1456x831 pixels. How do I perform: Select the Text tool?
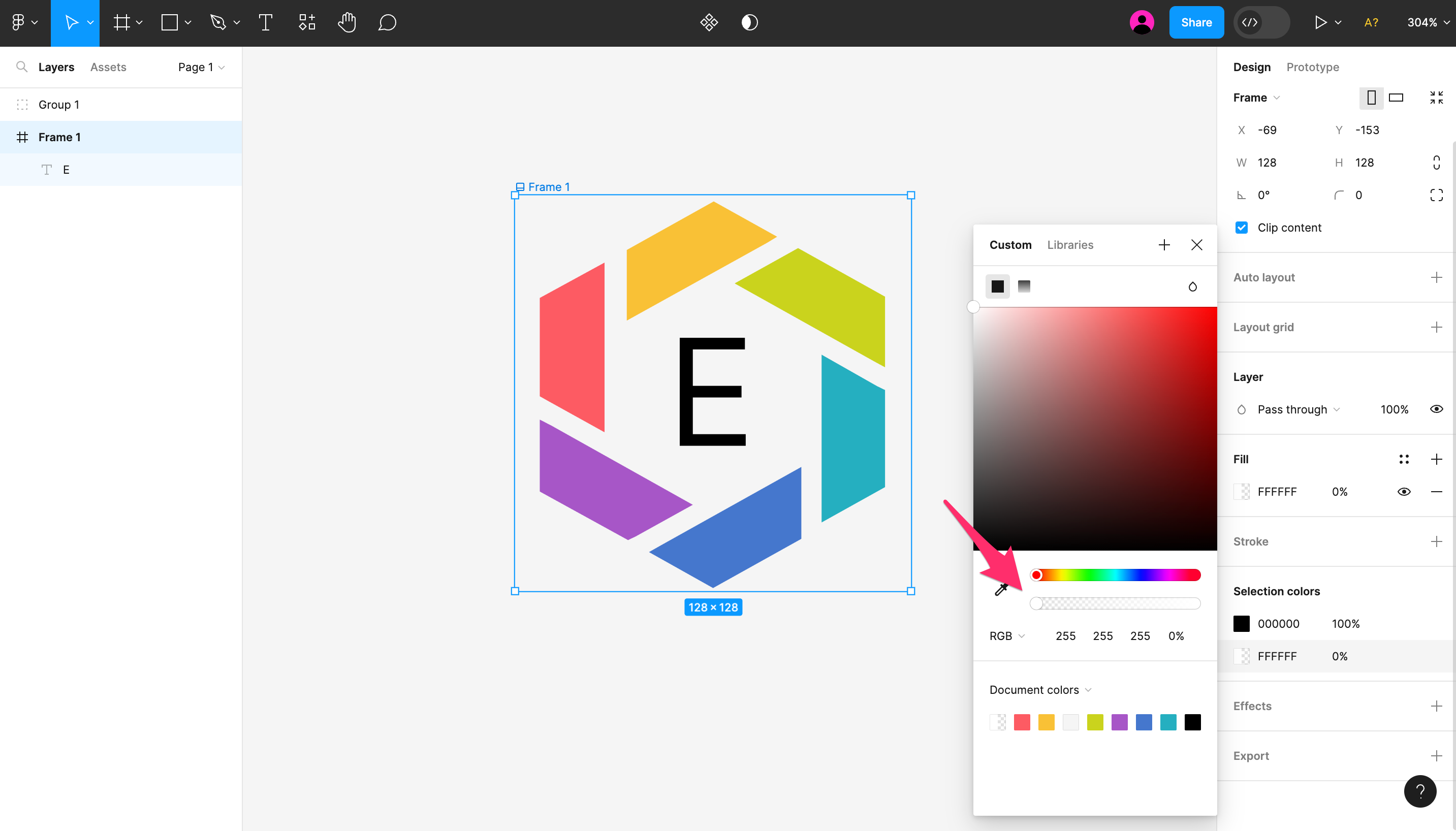pos(265,22)
